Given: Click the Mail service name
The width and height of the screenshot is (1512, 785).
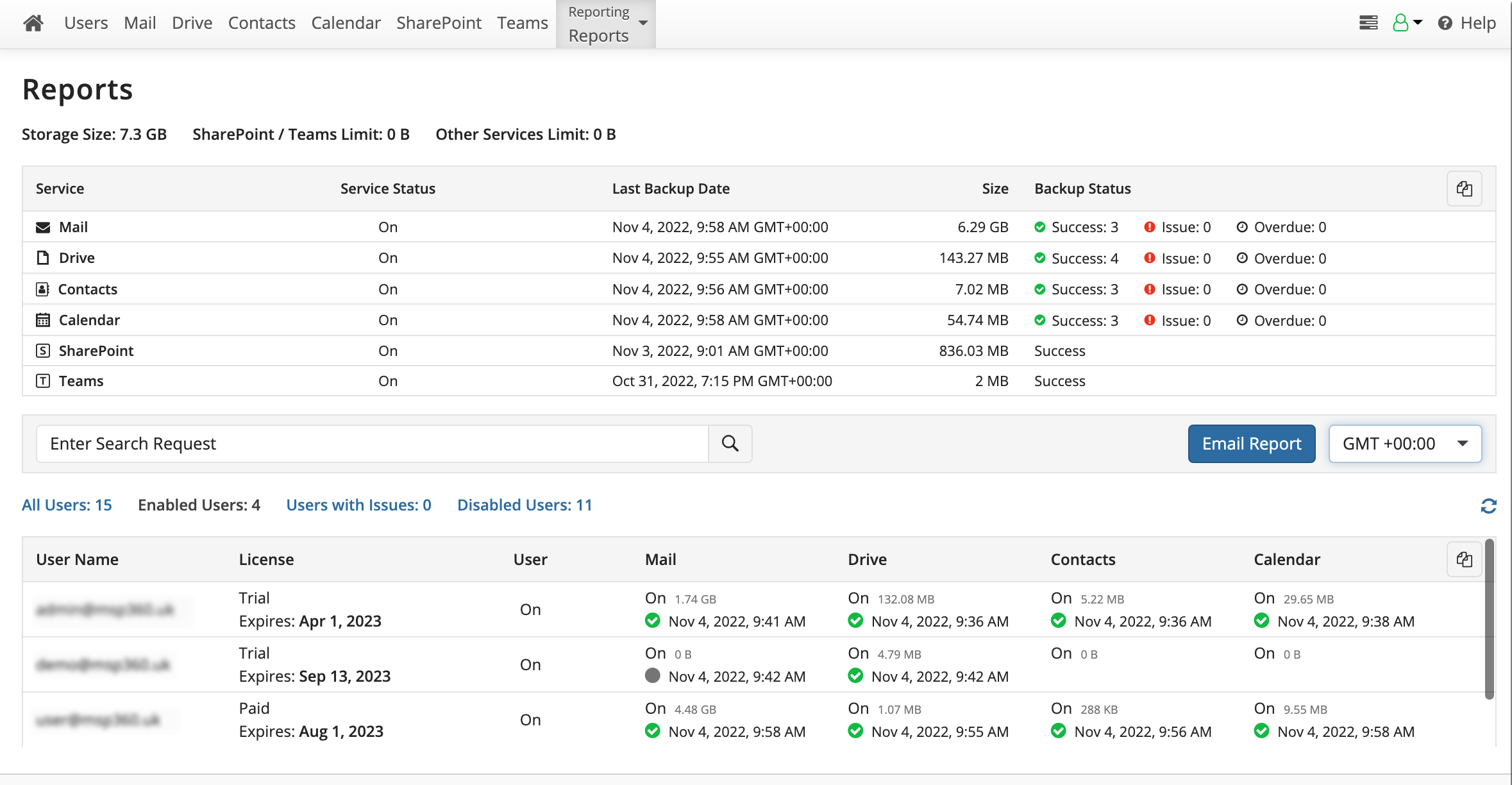Looking at the screenshot, I should click(x=73, y=227).
